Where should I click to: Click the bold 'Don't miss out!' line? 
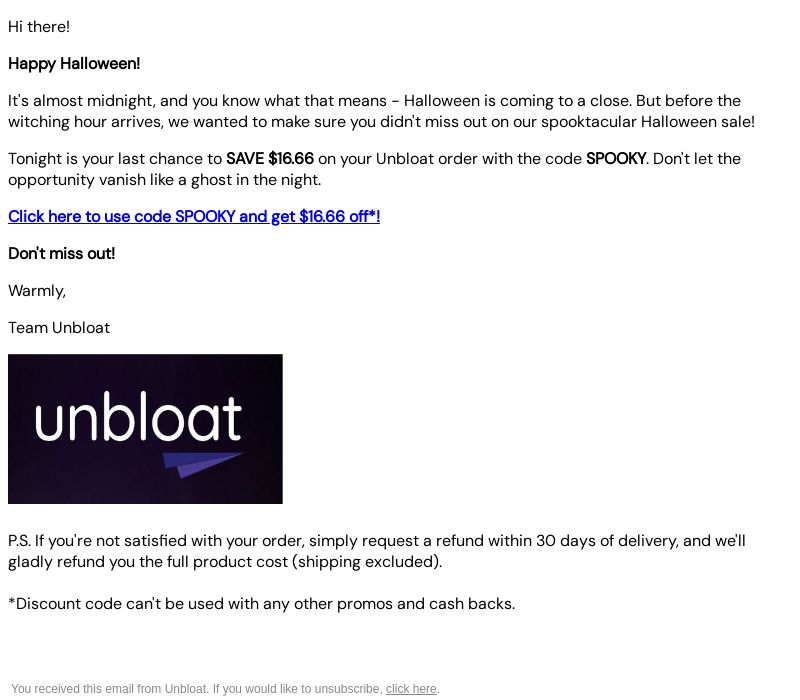62,254
